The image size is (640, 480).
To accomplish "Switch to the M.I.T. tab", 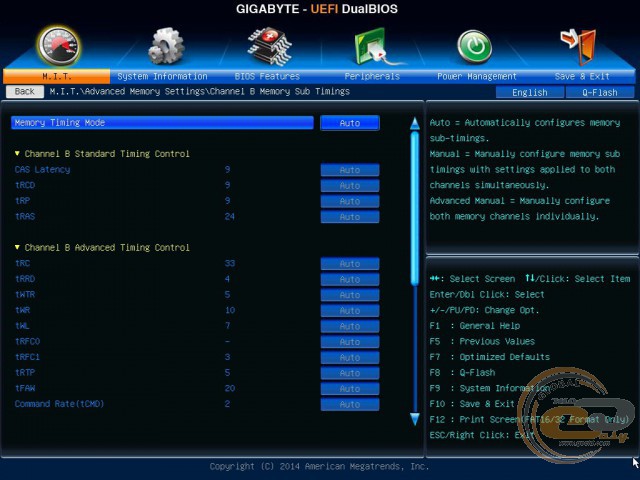I will 57,76.
